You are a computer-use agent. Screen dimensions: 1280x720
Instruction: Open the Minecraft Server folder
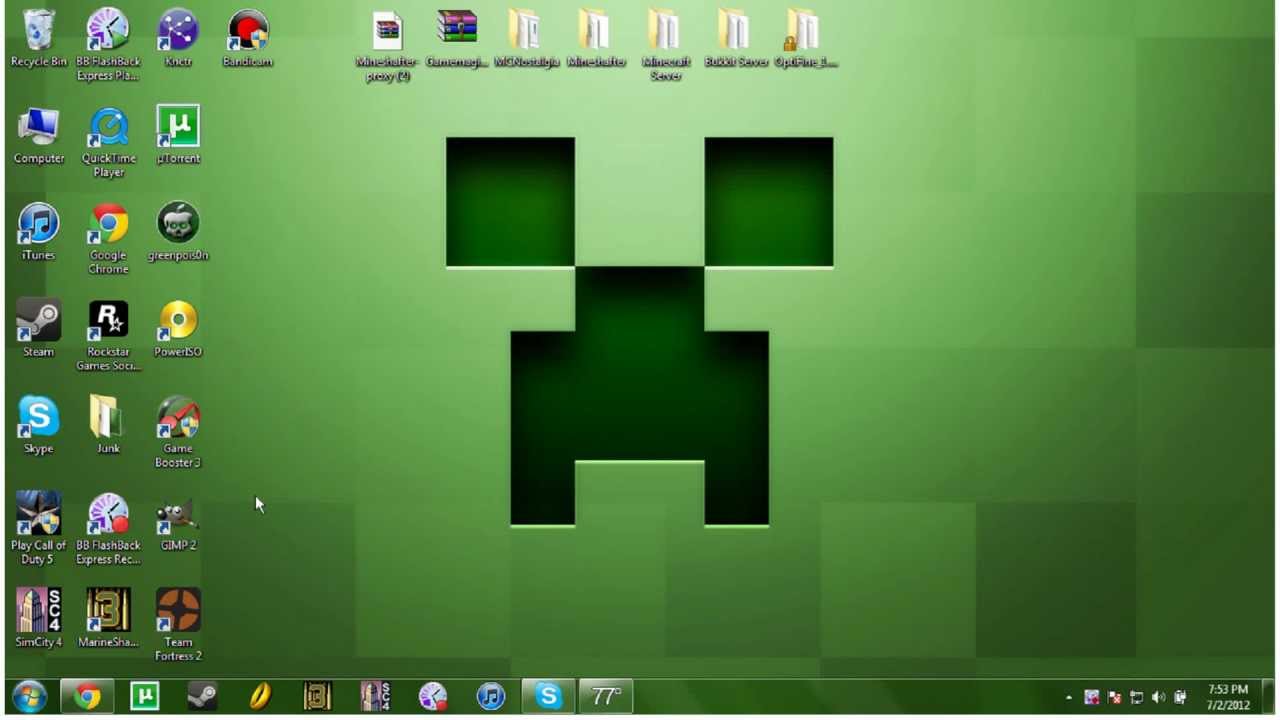pyautogui.click(x=666, y=46)
